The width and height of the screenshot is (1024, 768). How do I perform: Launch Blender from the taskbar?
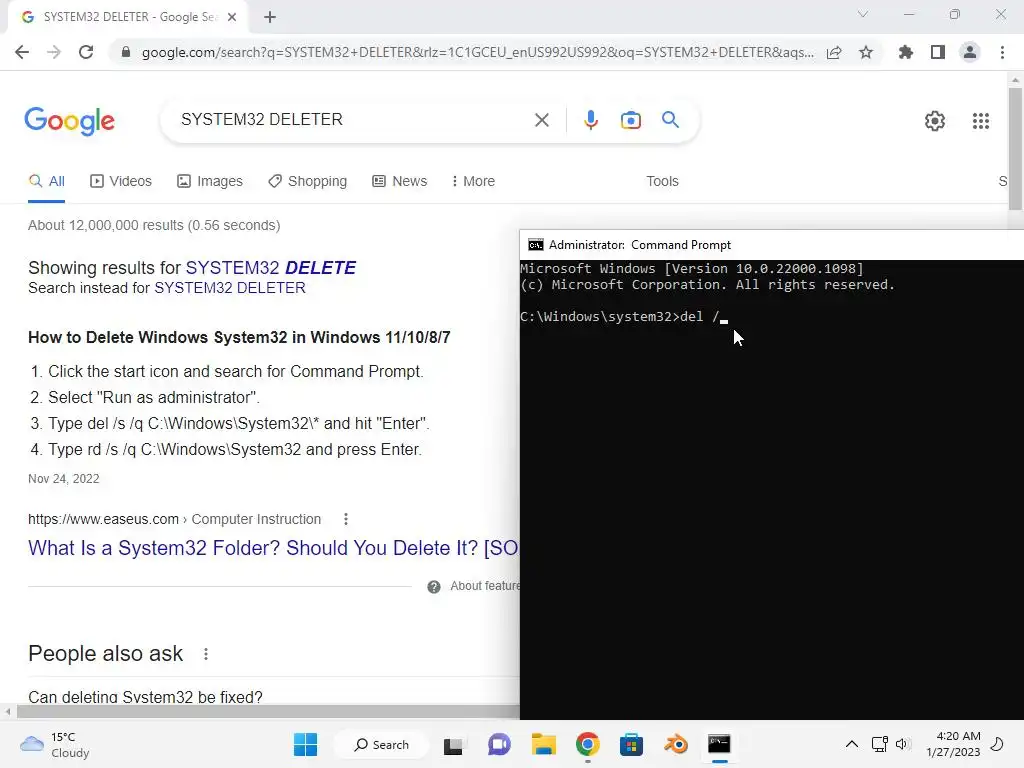pyautogui.click(x=675, y=744)
